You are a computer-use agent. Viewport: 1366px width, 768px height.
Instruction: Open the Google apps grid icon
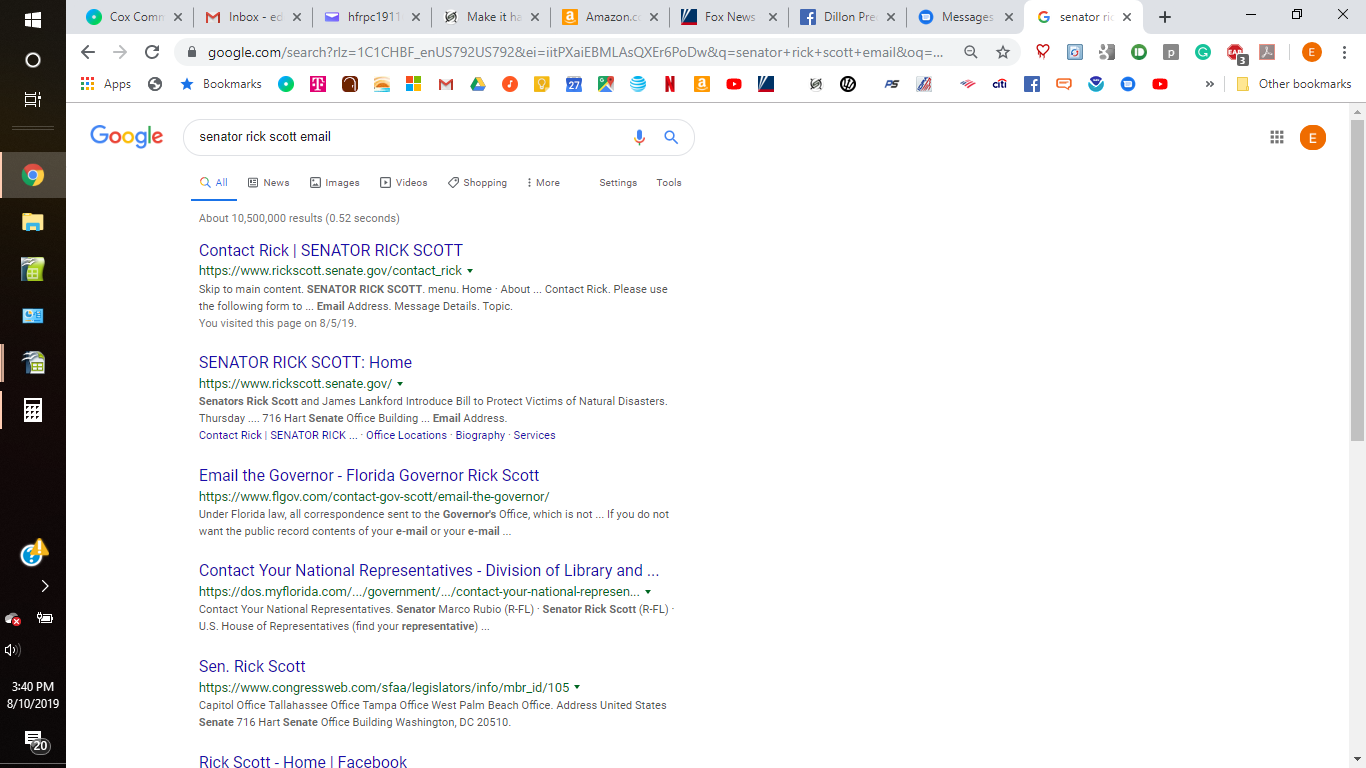coord(1277,138)
